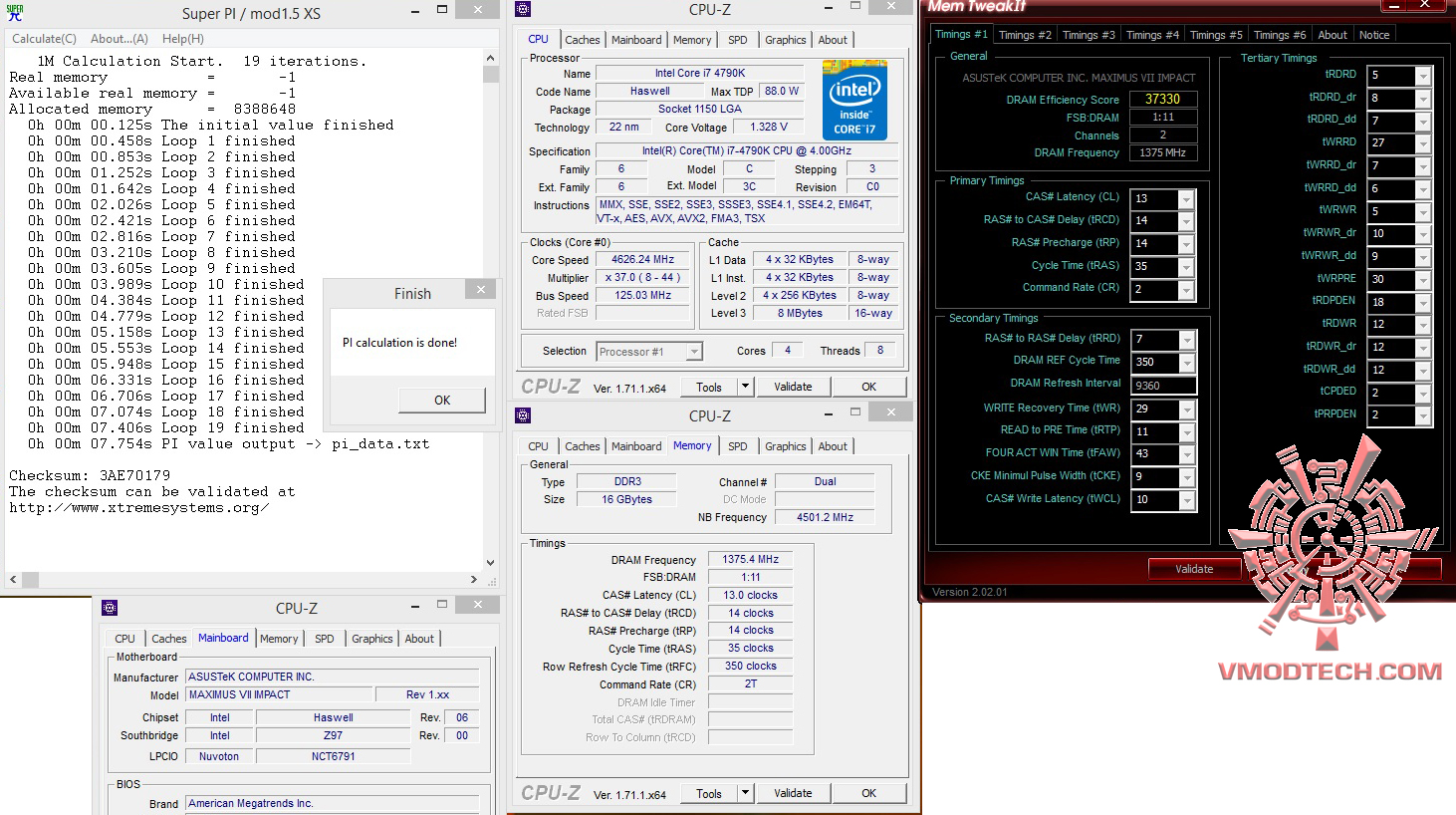Click the DRAM Refresh Interval field showing 9360
The image size is (1456, 815).
1163,386
